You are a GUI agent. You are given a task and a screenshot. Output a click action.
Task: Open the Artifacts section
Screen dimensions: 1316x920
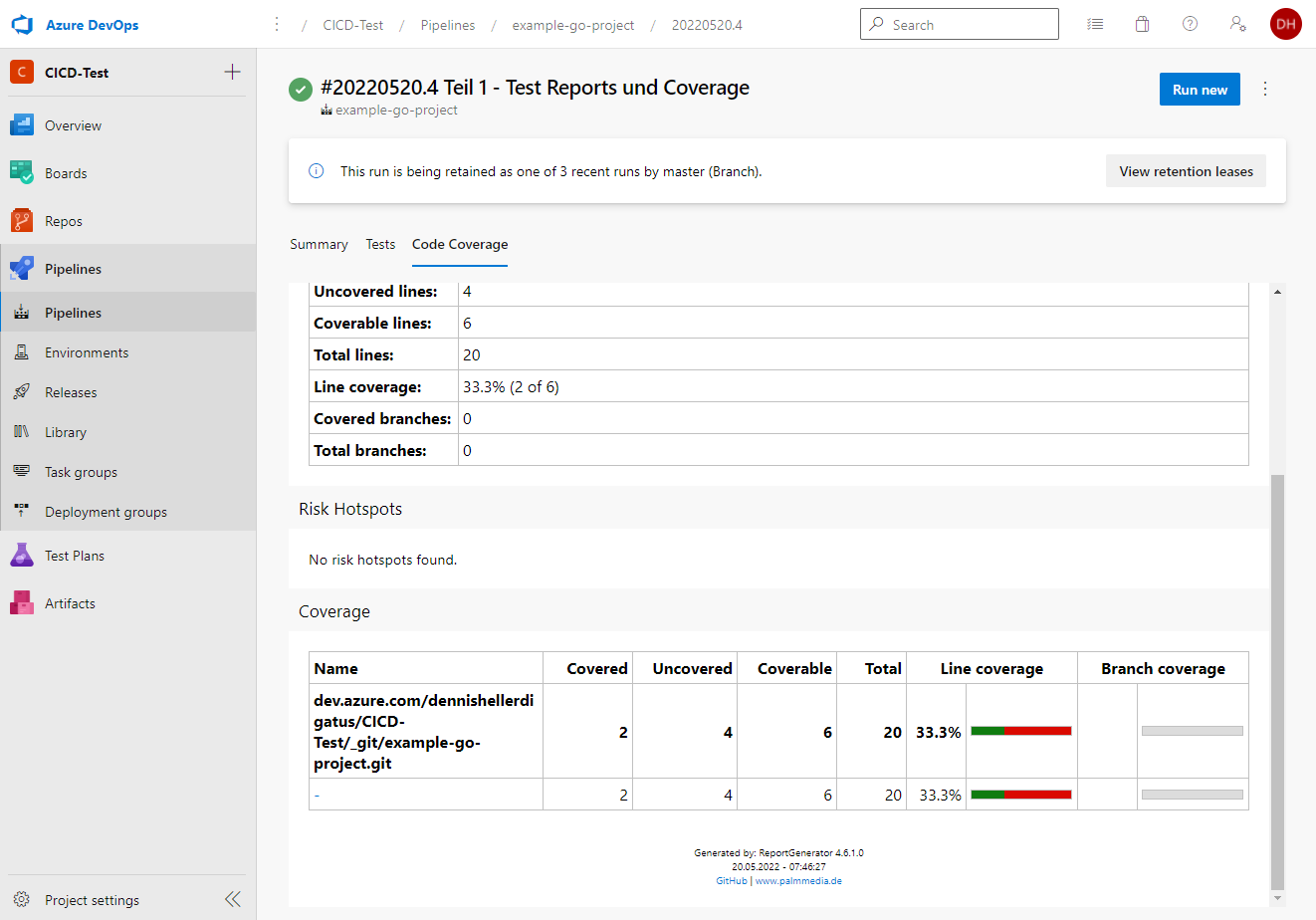(71, 602)
